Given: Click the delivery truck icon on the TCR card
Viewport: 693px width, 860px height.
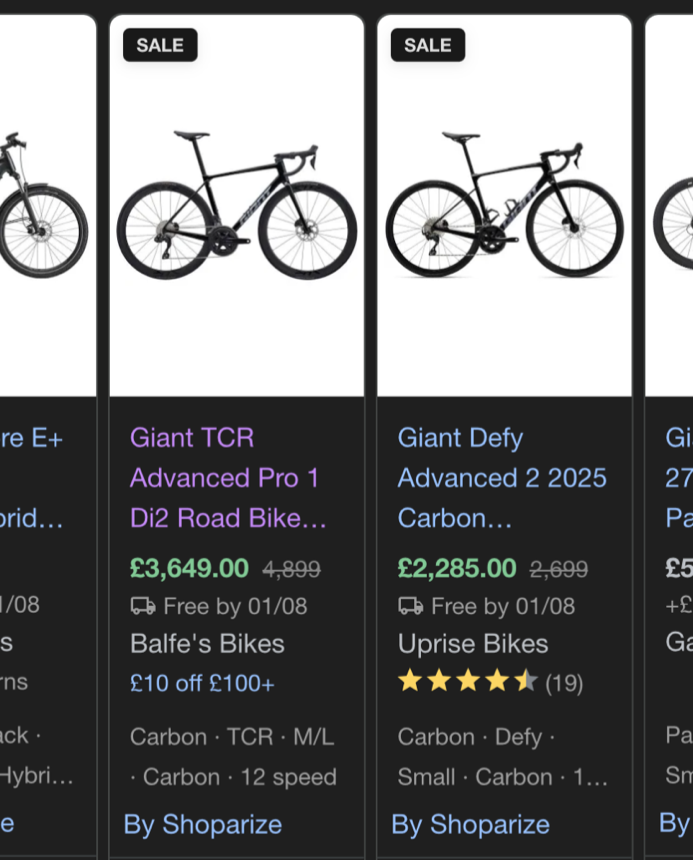Looking at the screenshot, I should tap(142, 606).
